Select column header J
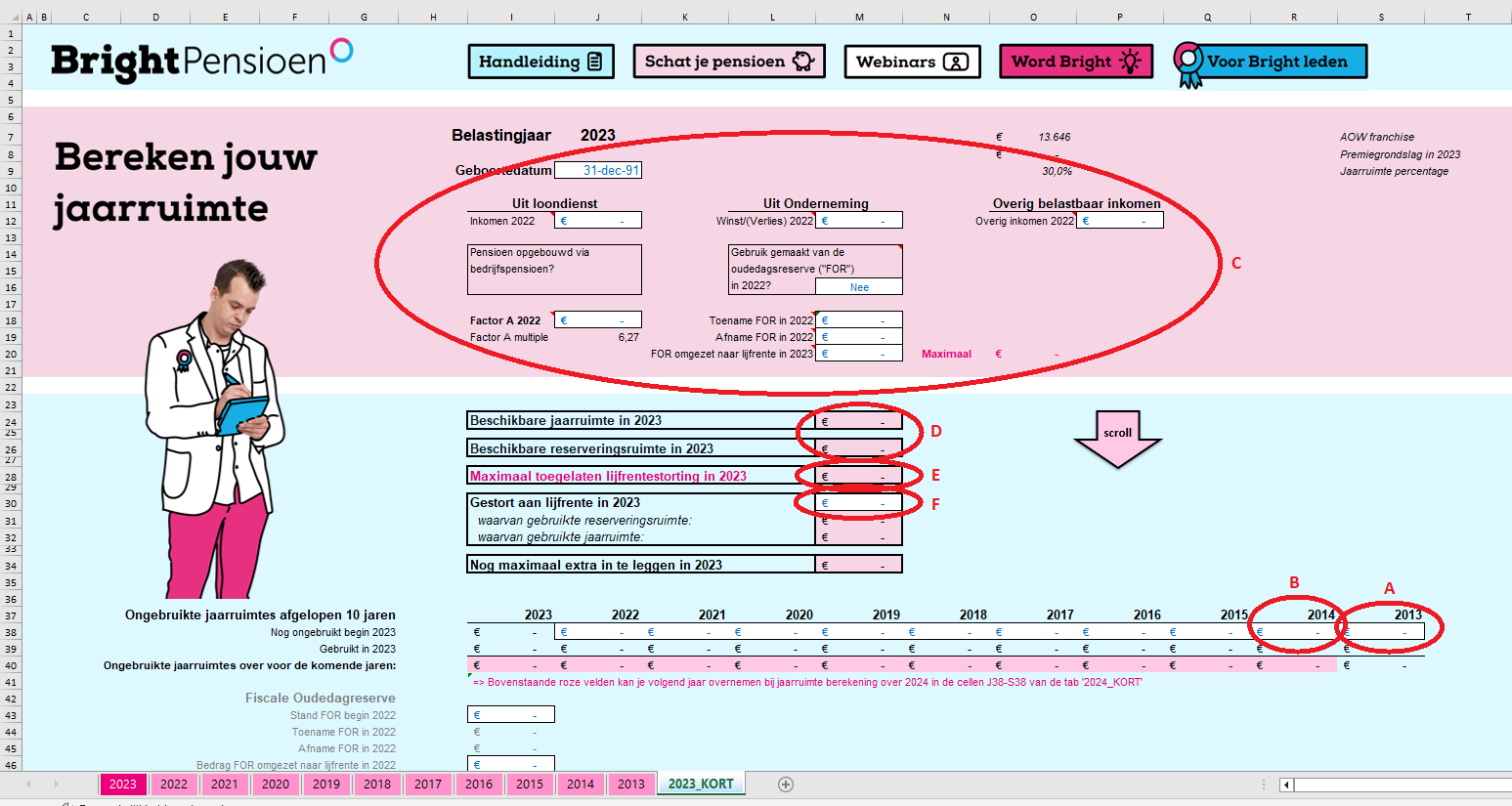Viewport: 1512px width, 806px height. pos(598,17)
